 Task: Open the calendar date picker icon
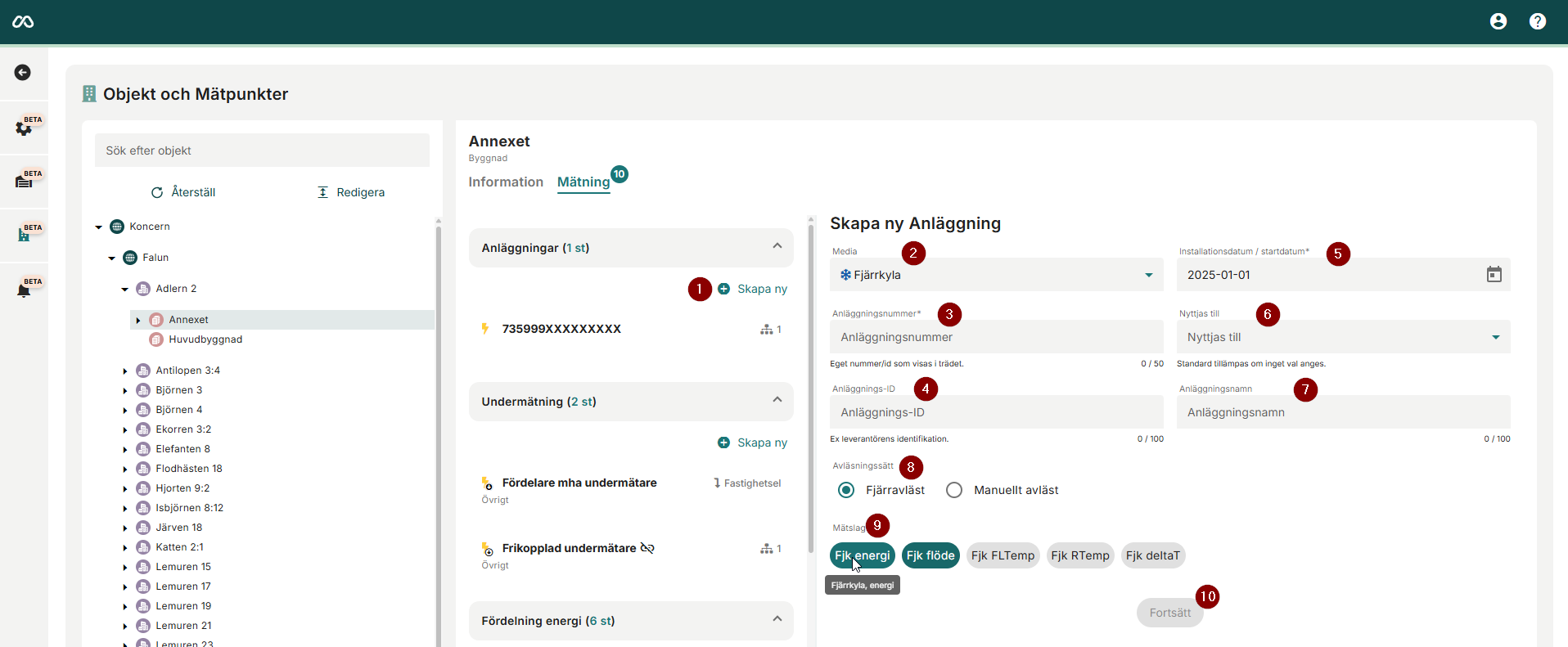[x=1494, y=275]
